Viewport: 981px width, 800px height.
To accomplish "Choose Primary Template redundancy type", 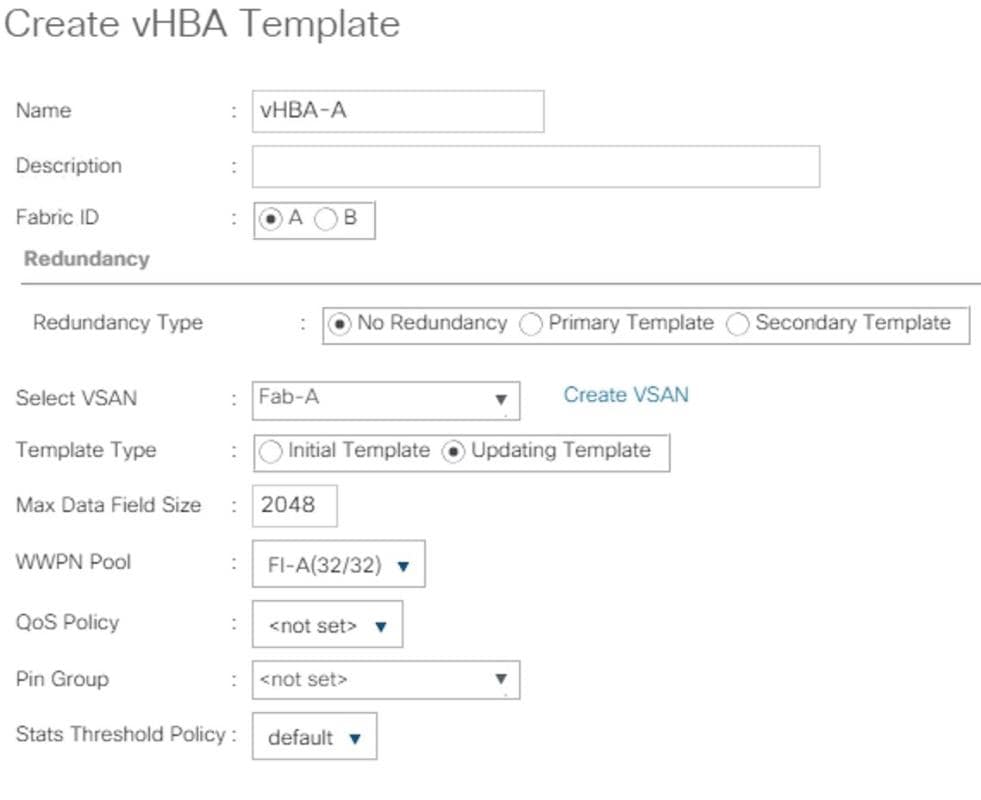I will 531,324.
